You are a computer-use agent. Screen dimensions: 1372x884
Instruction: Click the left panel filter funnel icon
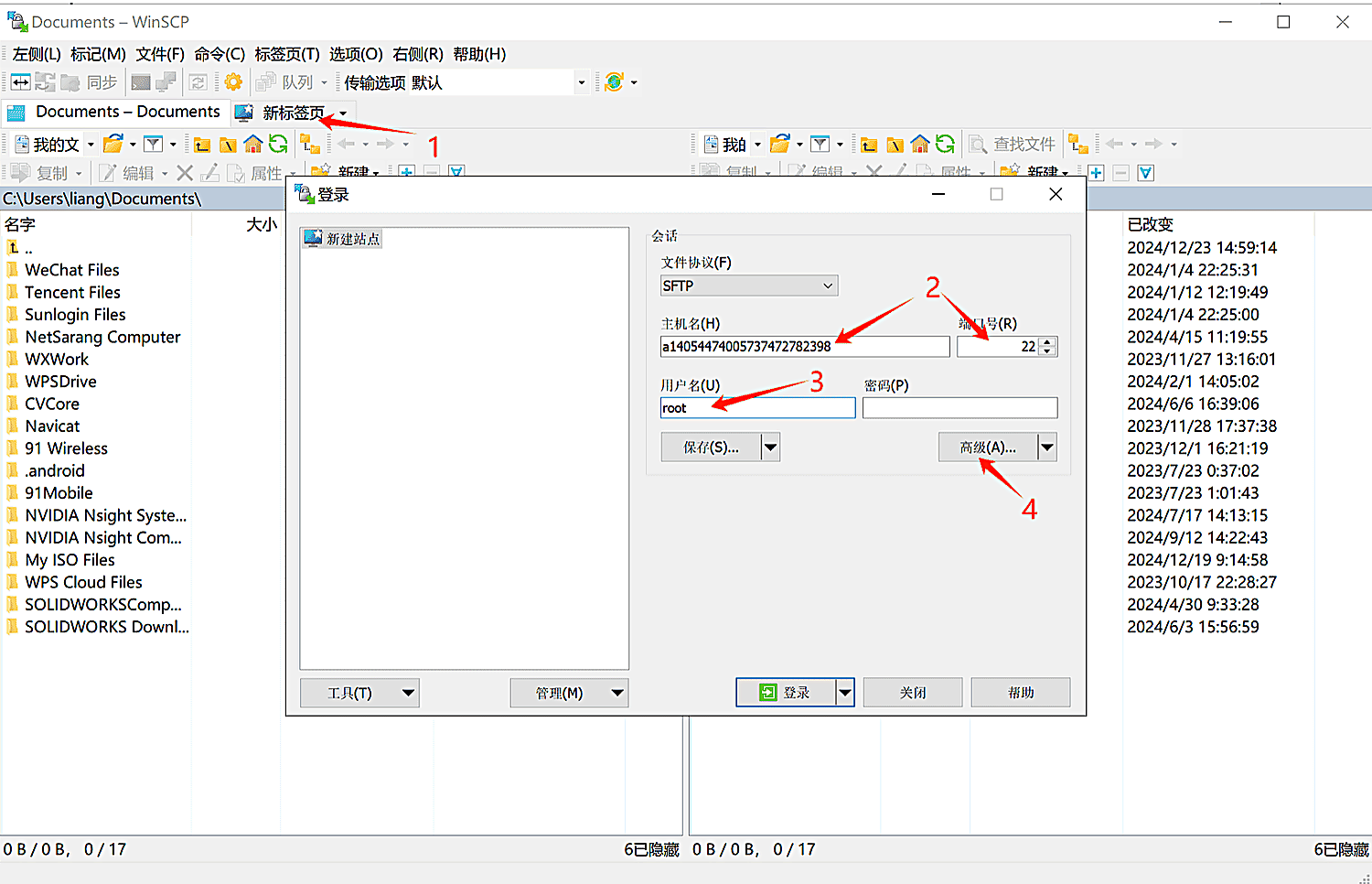coord(154,145)
